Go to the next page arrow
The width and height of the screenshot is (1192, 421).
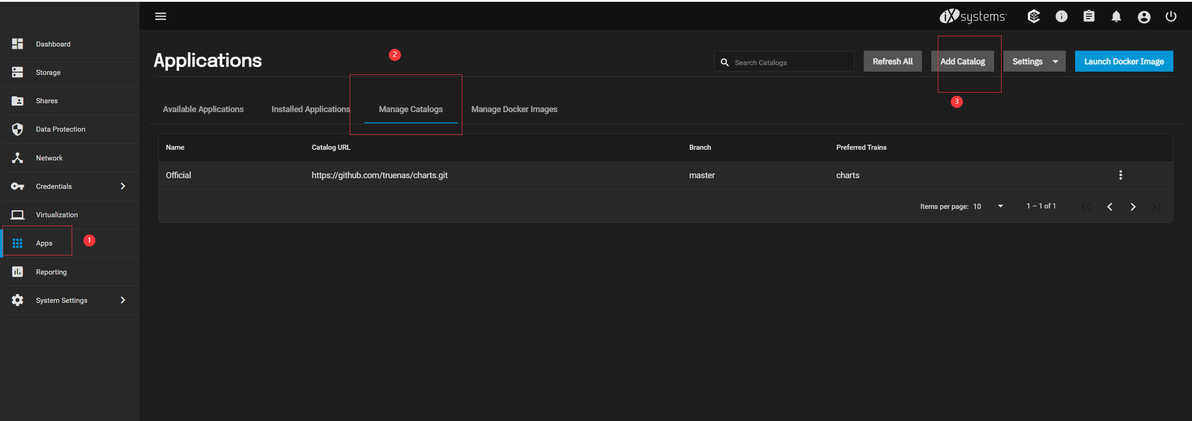[x=1133, y=207]
